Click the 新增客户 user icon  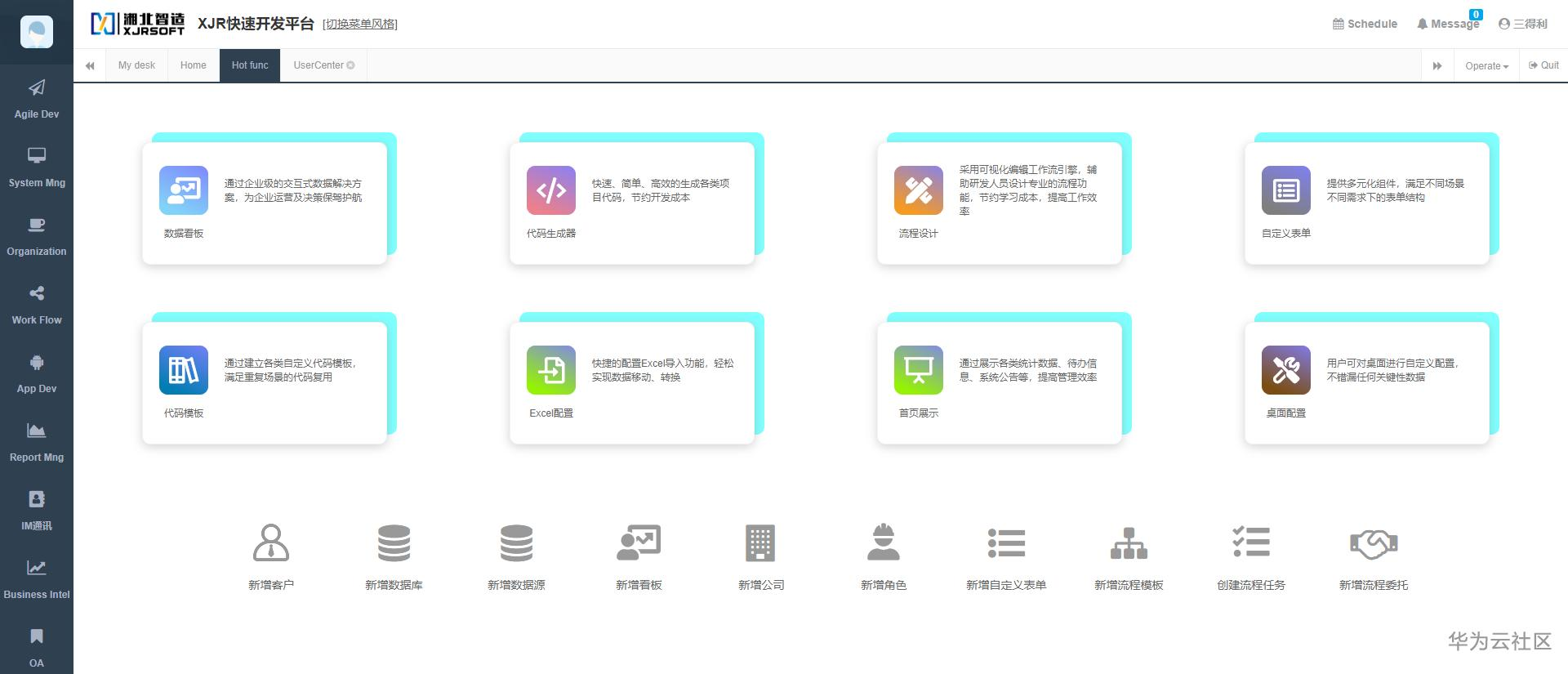pyautogui.click(x=271, y=543)
